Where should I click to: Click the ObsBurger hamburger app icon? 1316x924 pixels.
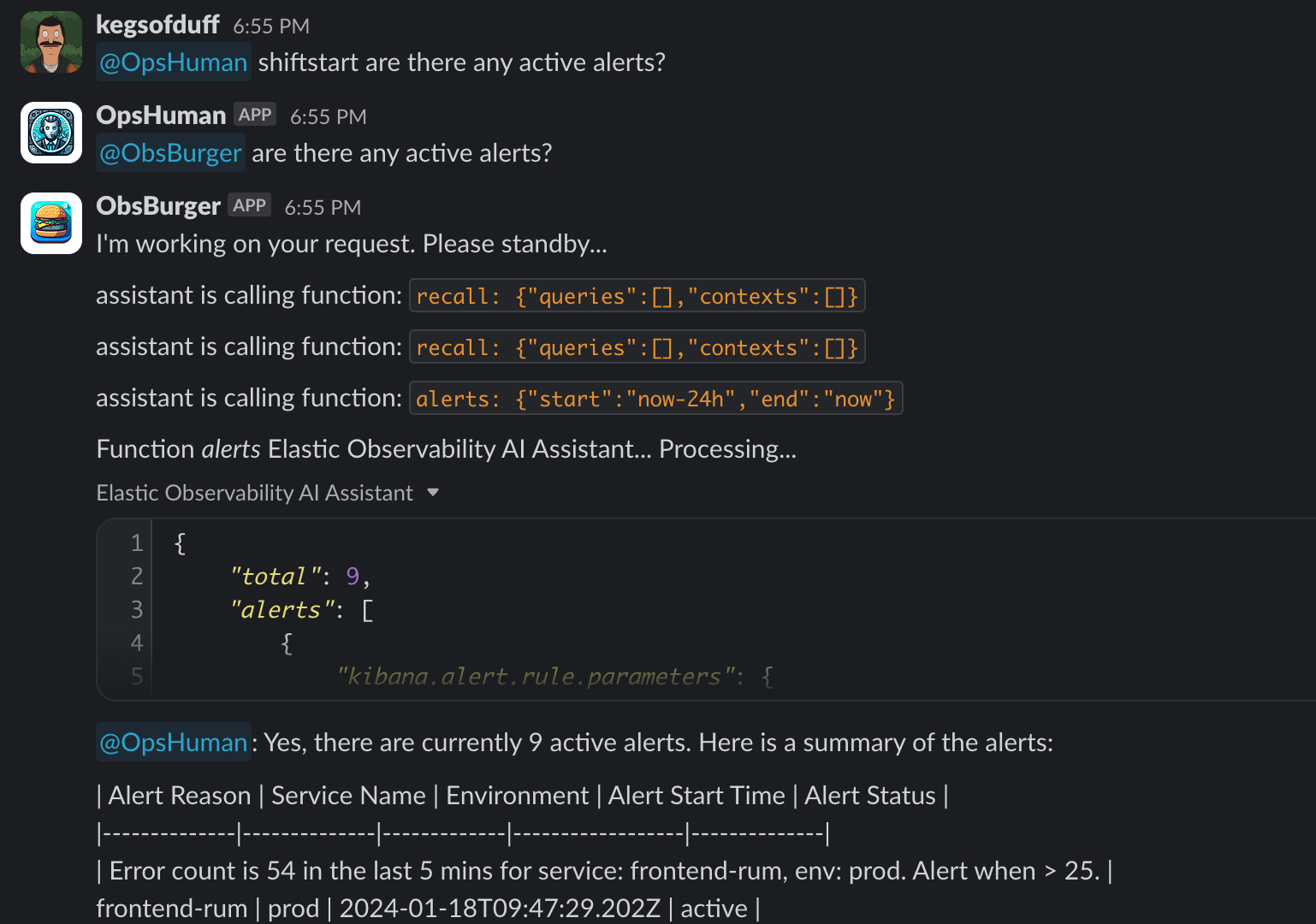point(50,223)
